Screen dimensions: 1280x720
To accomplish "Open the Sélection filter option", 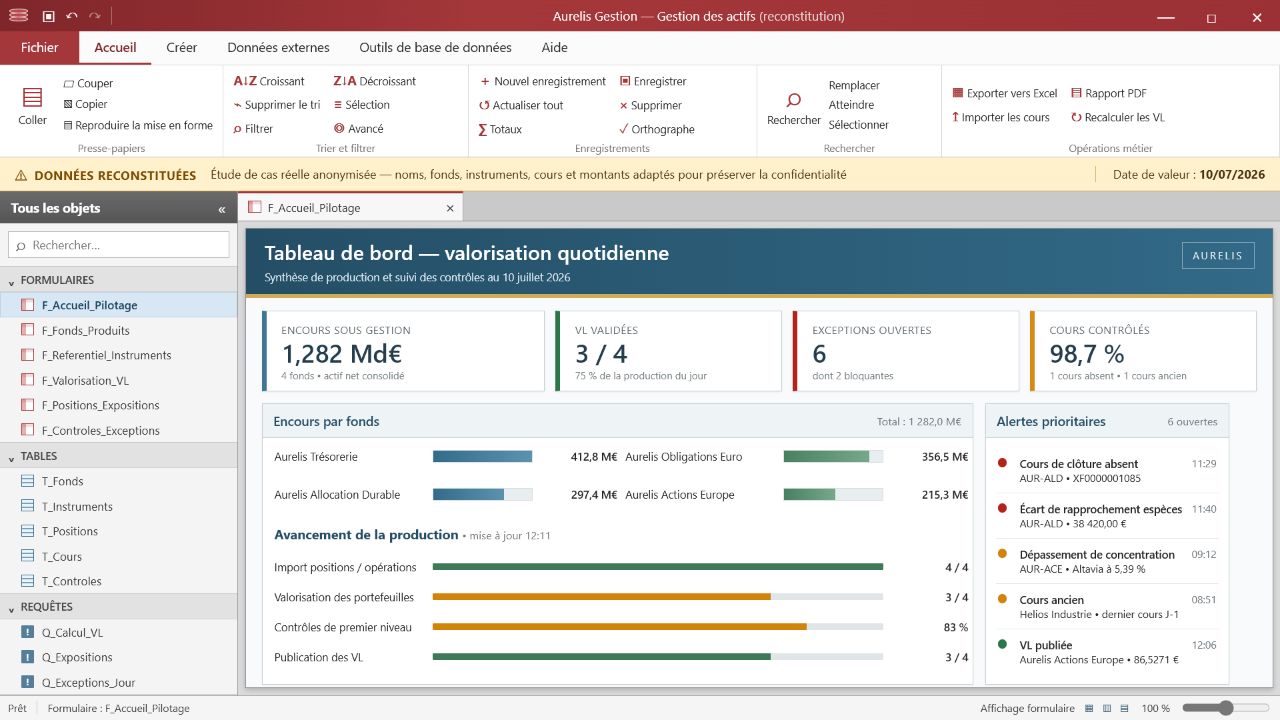I will click(x=361, y=105).
